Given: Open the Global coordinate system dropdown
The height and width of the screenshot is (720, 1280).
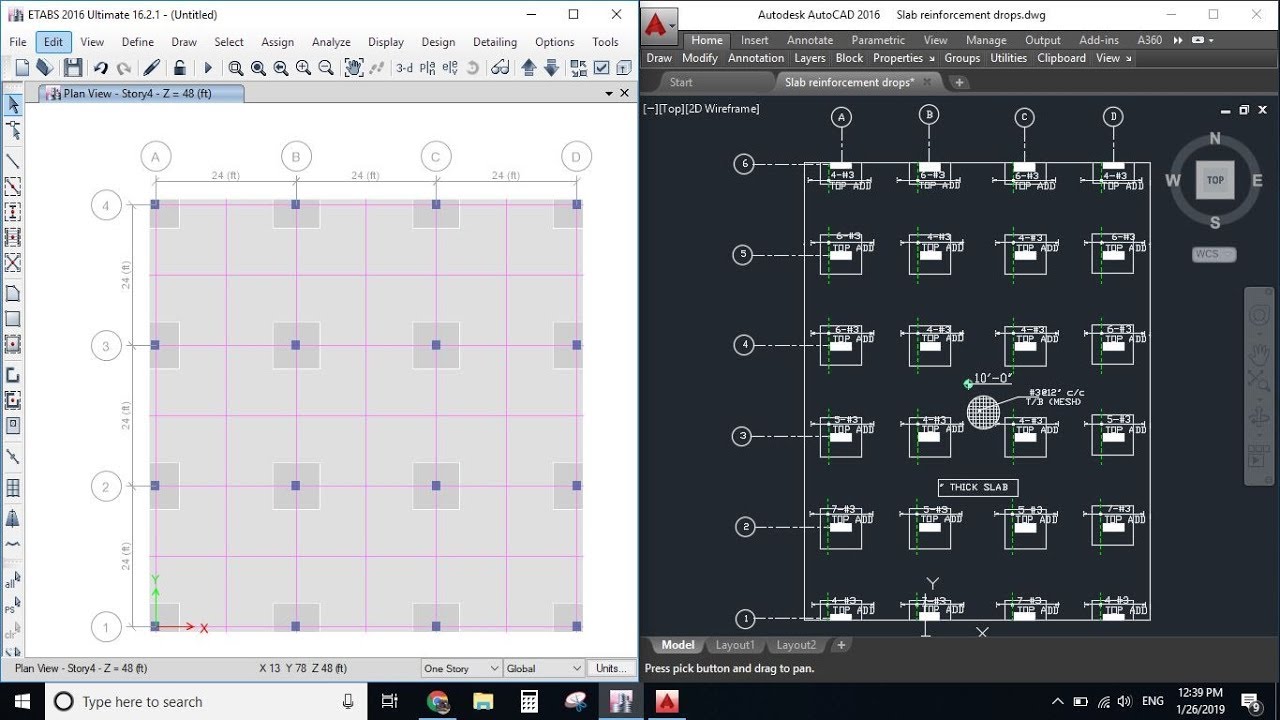Looking at the screenshot, I should point(544,668).
